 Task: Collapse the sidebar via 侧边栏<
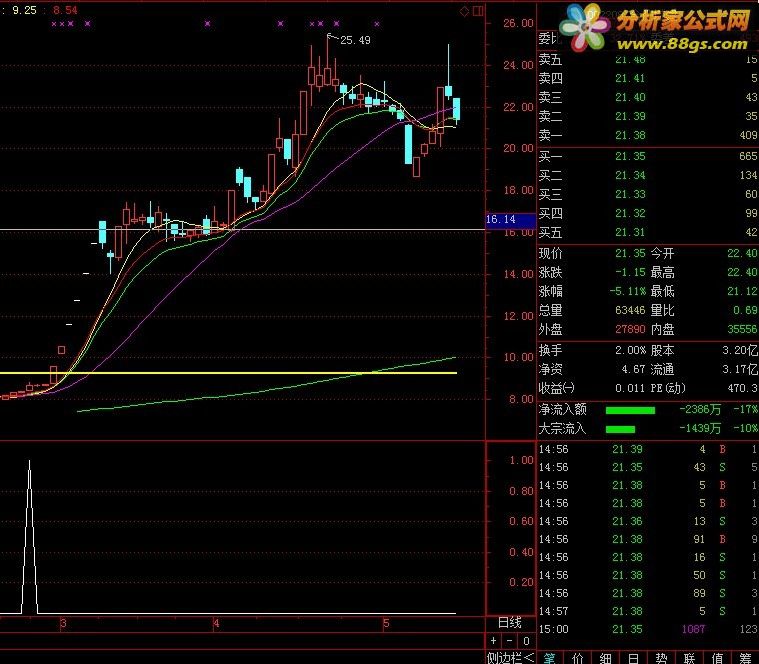tap(511, 658)
